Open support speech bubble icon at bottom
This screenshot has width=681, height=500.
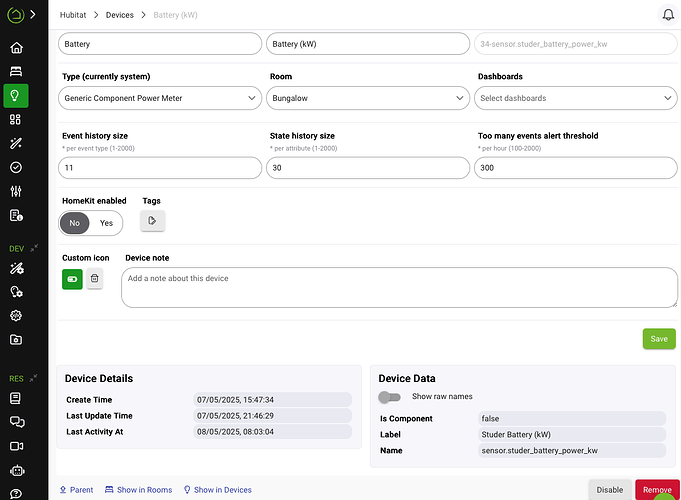click(16, 494)
